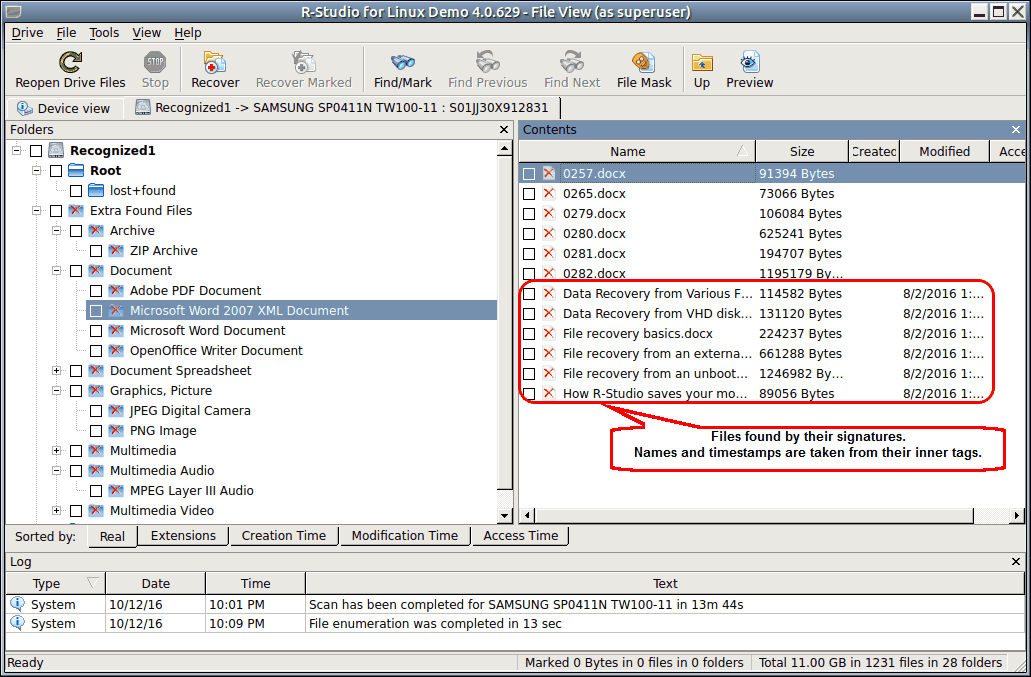Click the PNG Image folder icon

(116, 431)
